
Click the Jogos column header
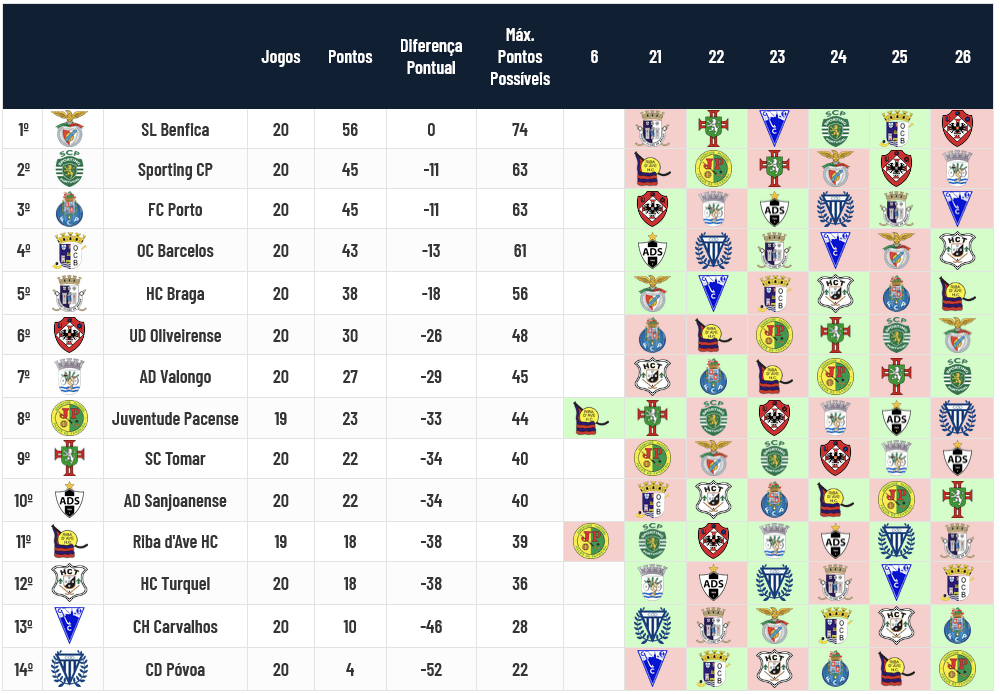coord(281,57)
